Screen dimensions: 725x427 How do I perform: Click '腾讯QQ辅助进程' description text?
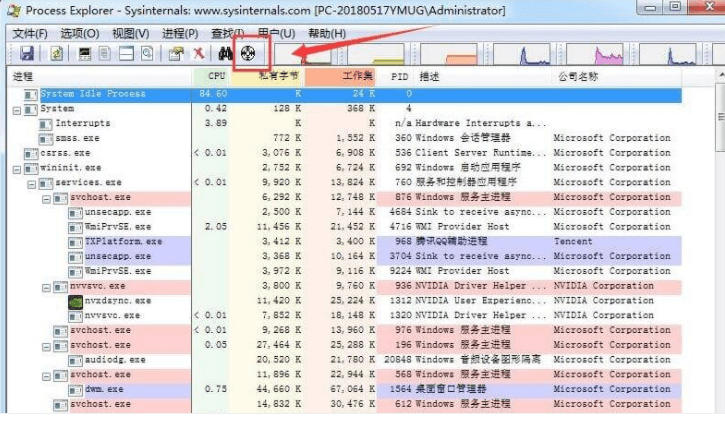click(451, 241)
